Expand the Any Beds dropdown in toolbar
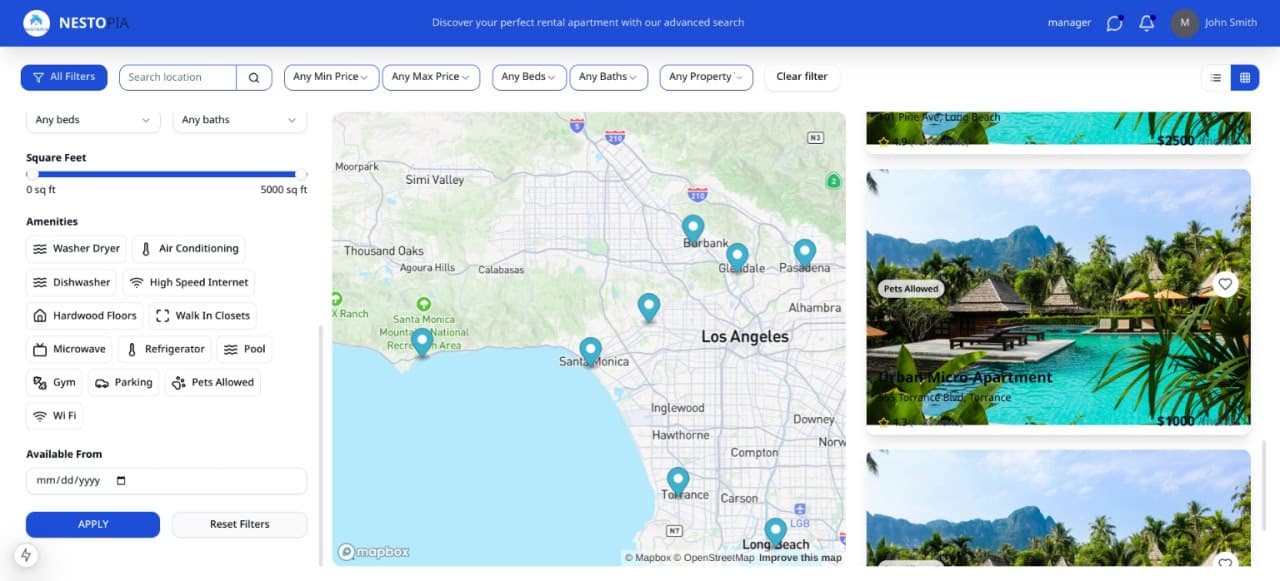The width and height of the screenshot is (1280, 581). coord(529,77)
